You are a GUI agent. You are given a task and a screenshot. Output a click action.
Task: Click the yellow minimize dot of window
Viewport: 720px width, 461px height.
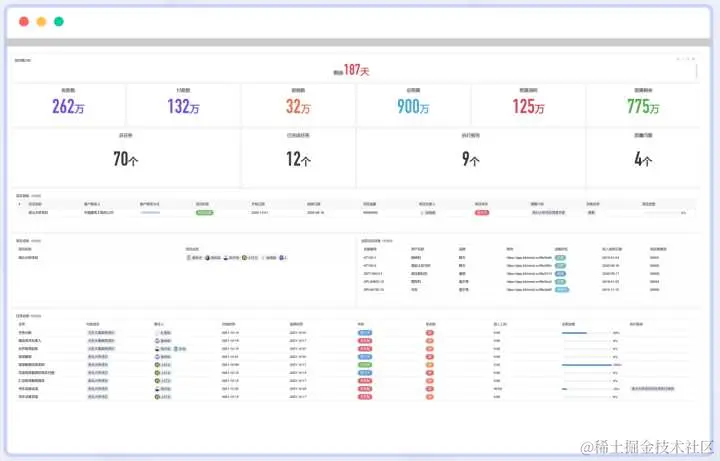tap(41, 22)
